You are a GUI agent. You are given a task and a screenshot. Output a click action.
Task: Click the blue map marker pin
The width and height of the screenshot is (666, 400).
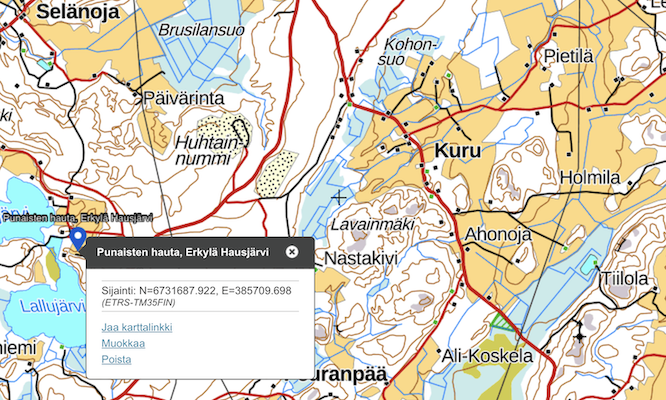(78, 239)
